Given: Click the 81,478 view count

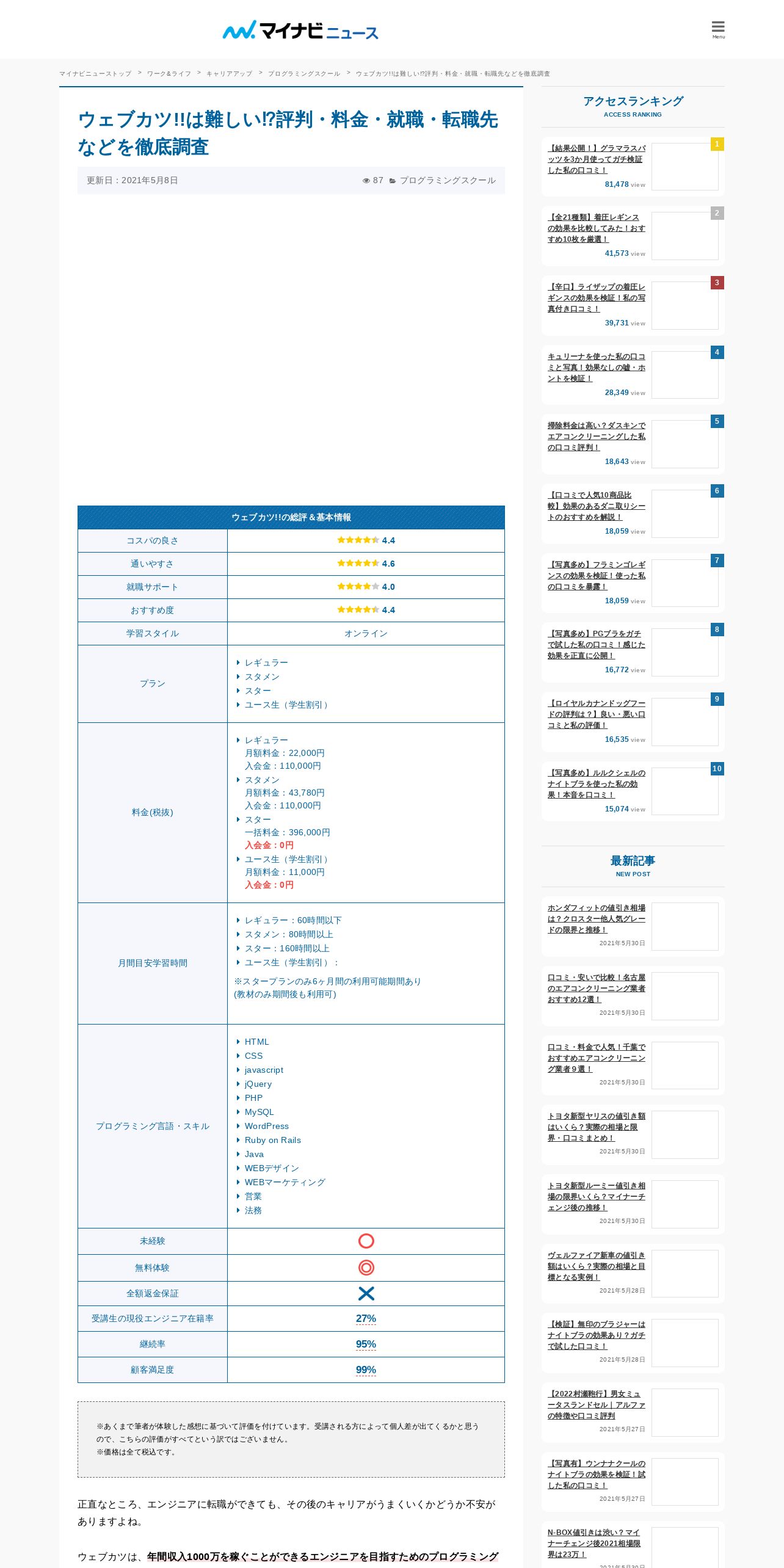Looking at the screenshot, I should coord(617,184).
